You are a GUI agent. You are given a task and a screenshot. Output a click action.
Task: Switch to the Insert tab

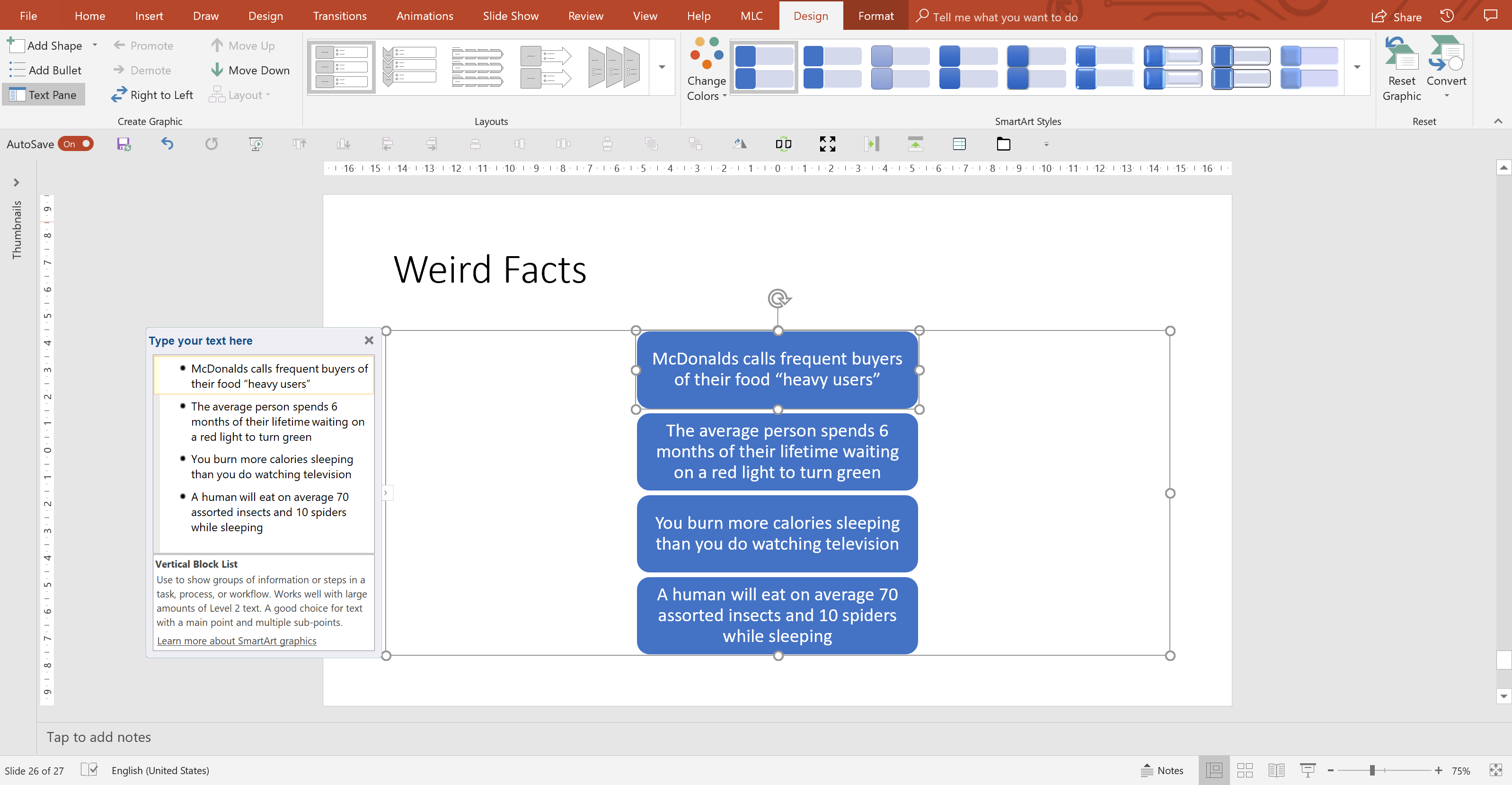[x=149, y=16]
